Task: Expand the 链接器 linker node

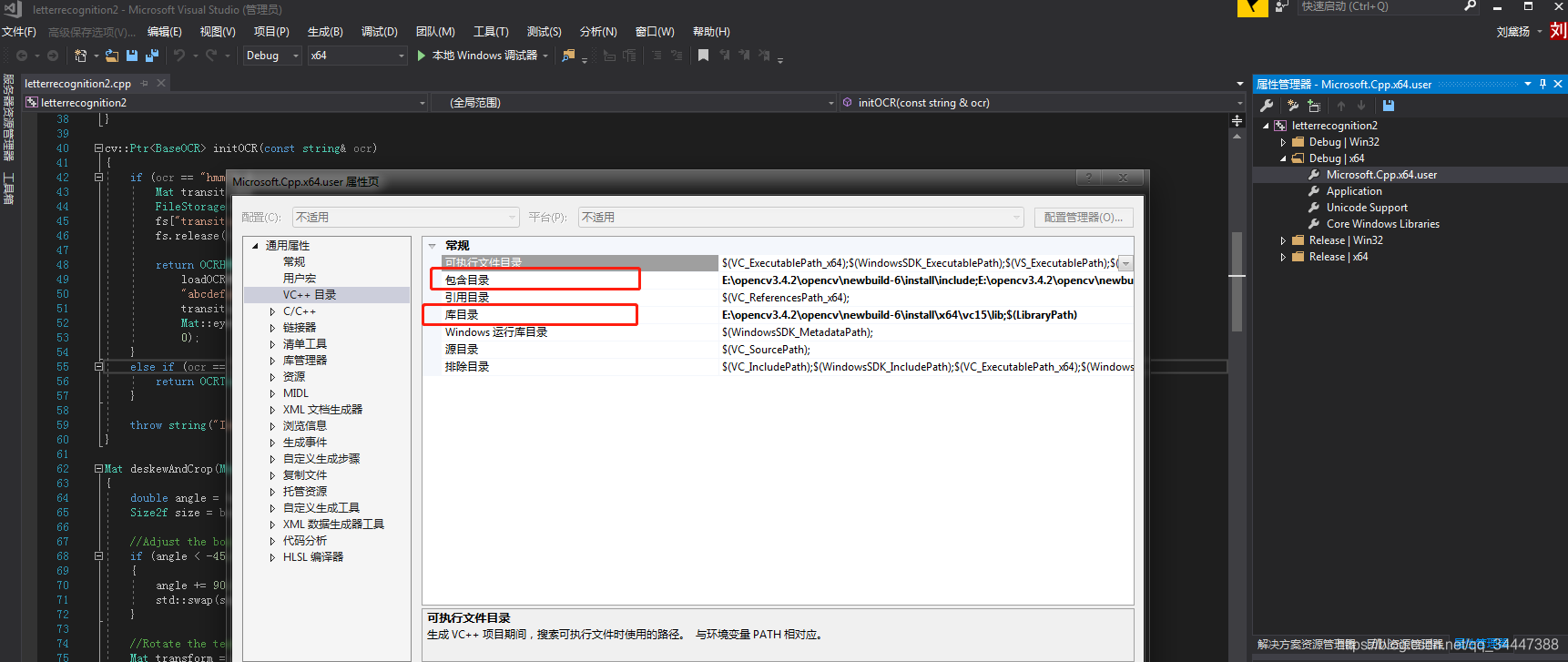Action: pyautogui.click(x=272, y=328)
